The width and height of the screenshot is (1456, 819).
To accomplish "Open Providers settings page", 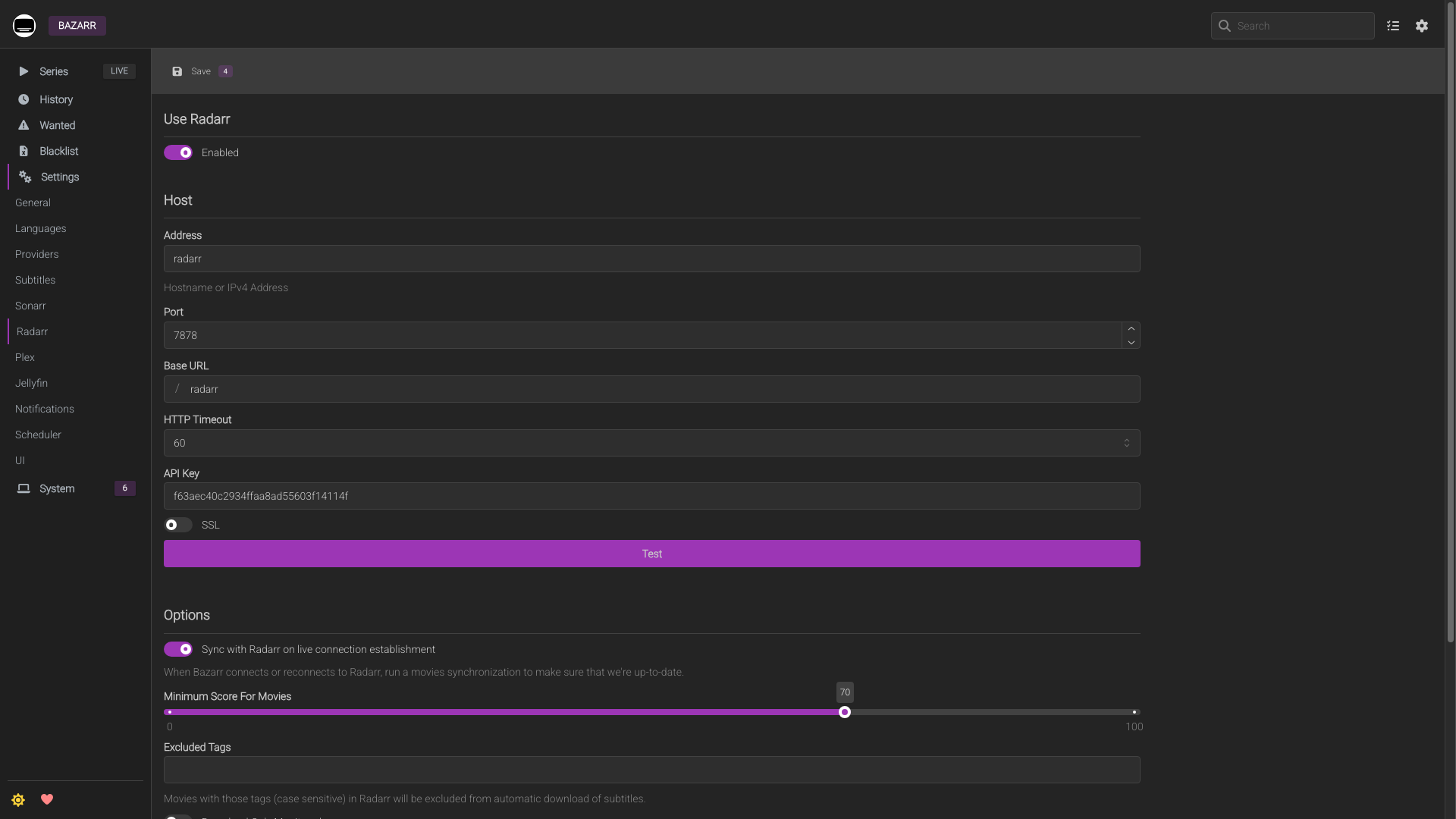I will tap(36, 254).
